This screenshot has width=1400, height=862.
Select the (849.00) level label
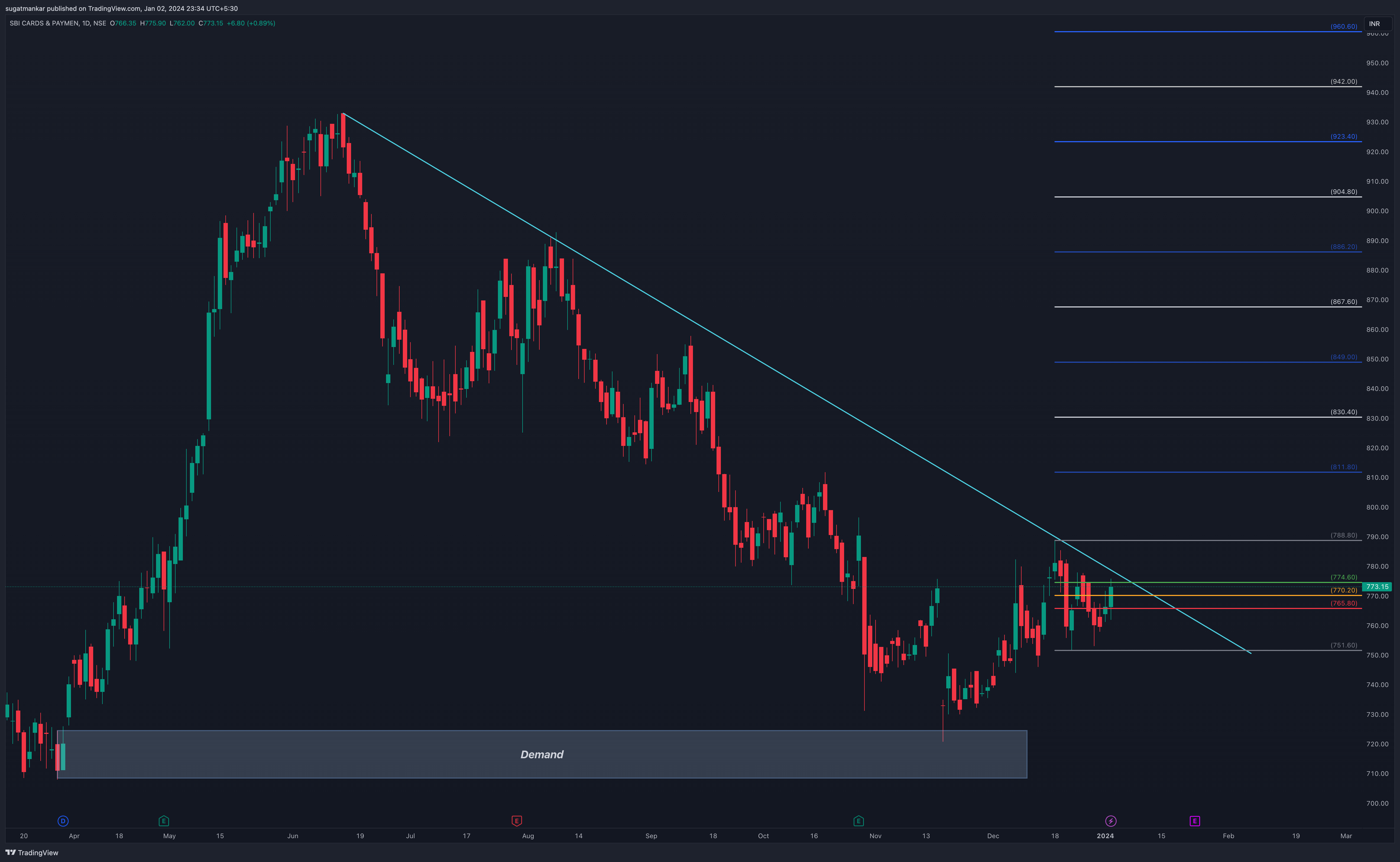point(1344,357)
